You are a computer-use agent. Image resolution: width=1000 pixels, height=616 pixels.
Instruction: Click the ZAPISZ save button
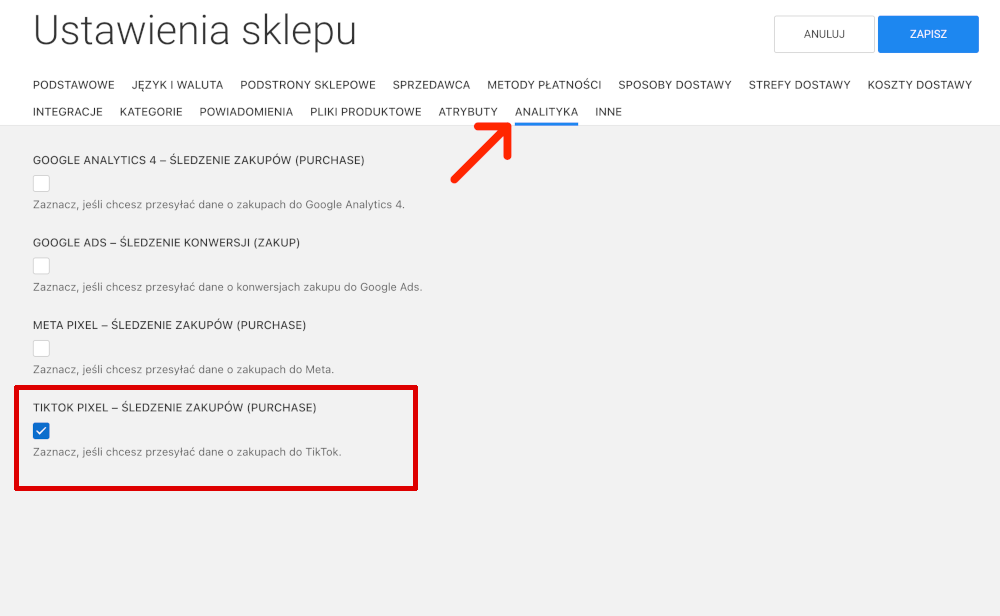tap(928, 34)
